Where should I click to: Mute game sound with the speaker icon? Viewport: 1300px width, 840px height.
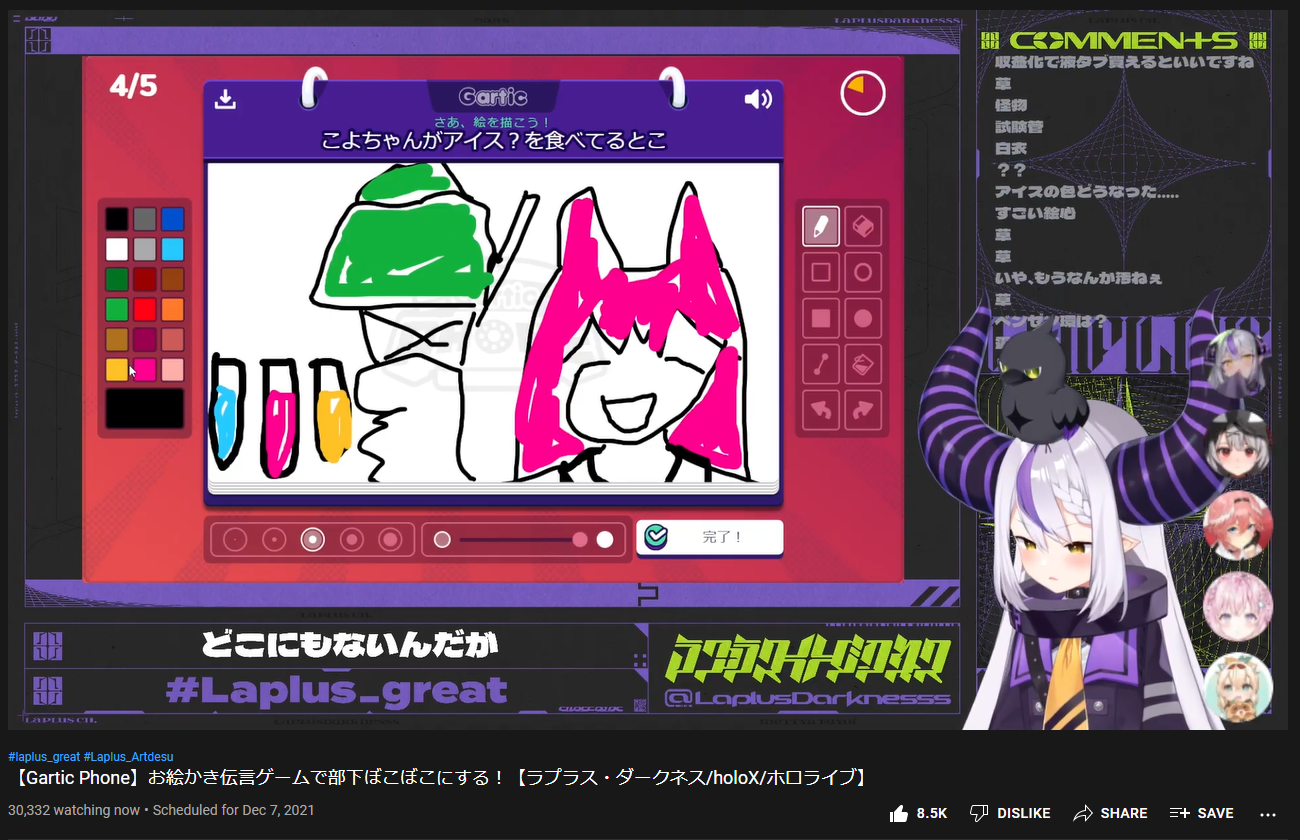(x=758, y=98)
